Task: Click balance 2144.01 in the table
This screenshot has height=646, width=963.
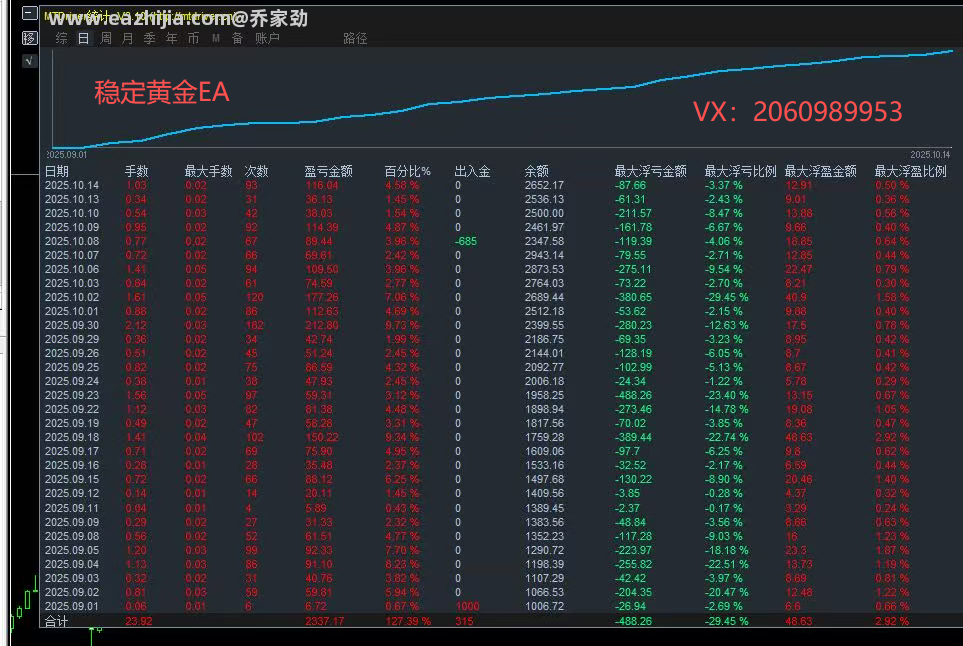Action: coord(544,354)
